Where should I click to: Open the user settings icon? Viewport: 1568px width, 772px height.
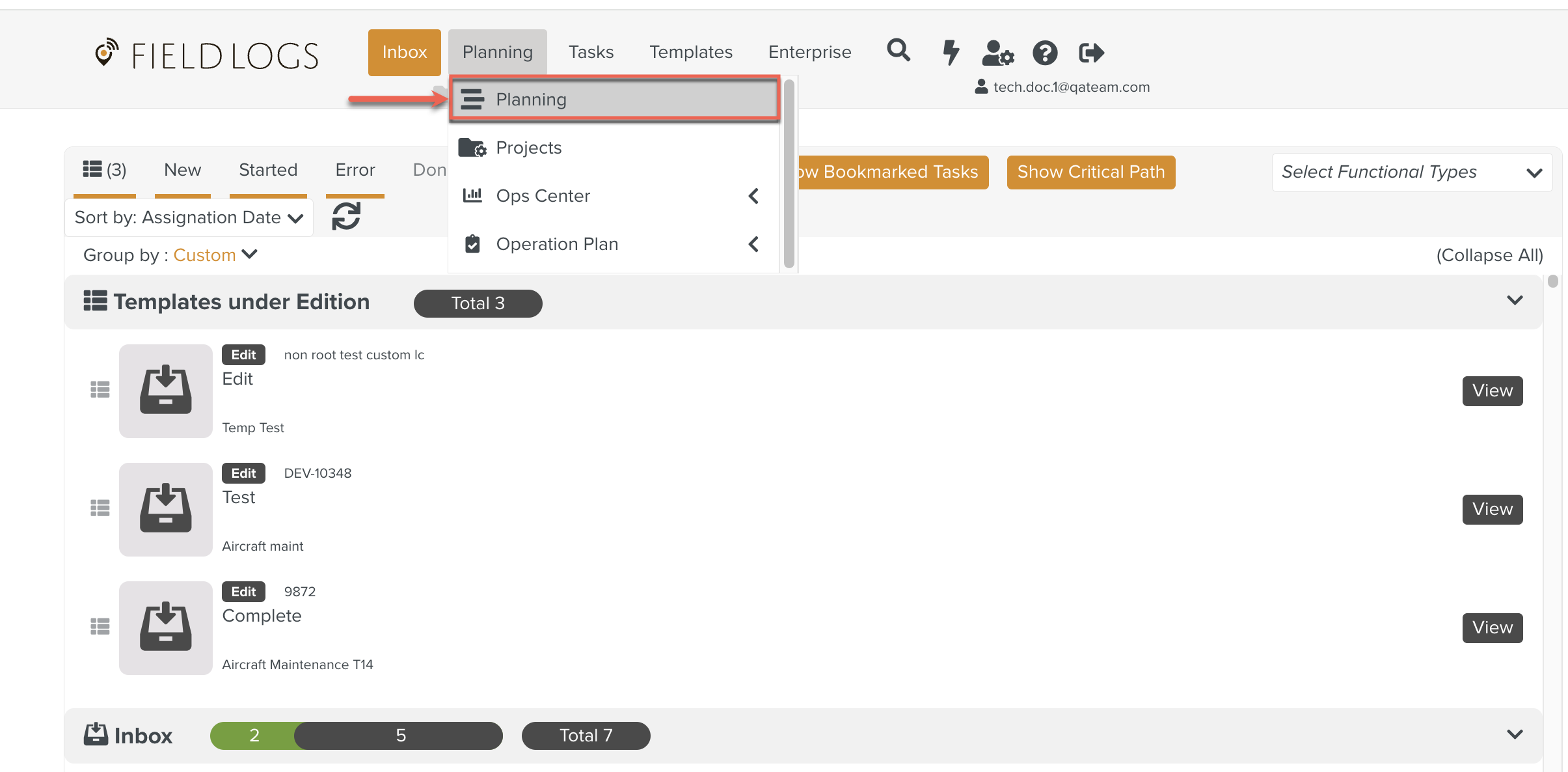(997, 53)
